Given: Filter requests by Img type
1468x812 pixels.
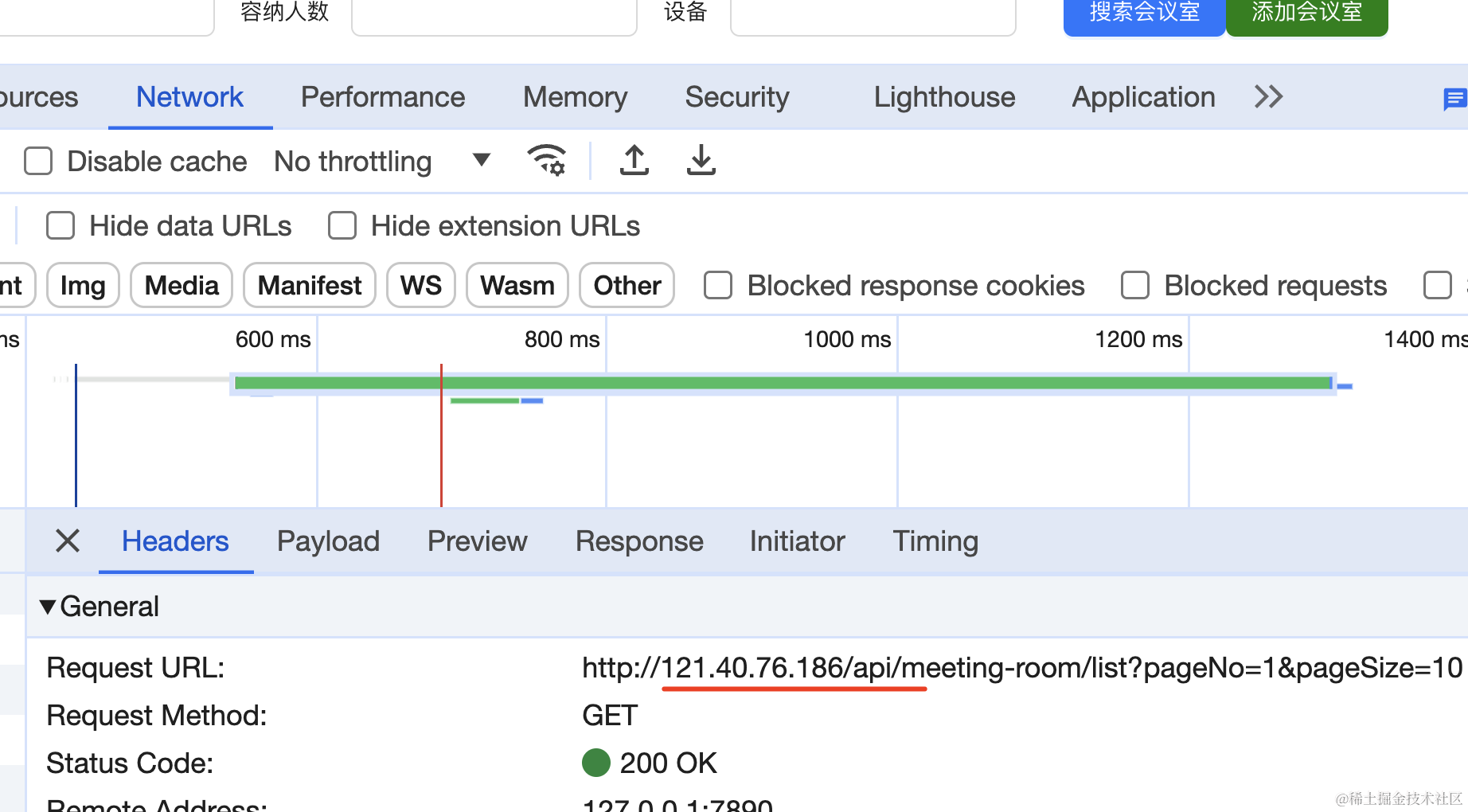Looking at the screenshot, I should [x=83, y=285].
